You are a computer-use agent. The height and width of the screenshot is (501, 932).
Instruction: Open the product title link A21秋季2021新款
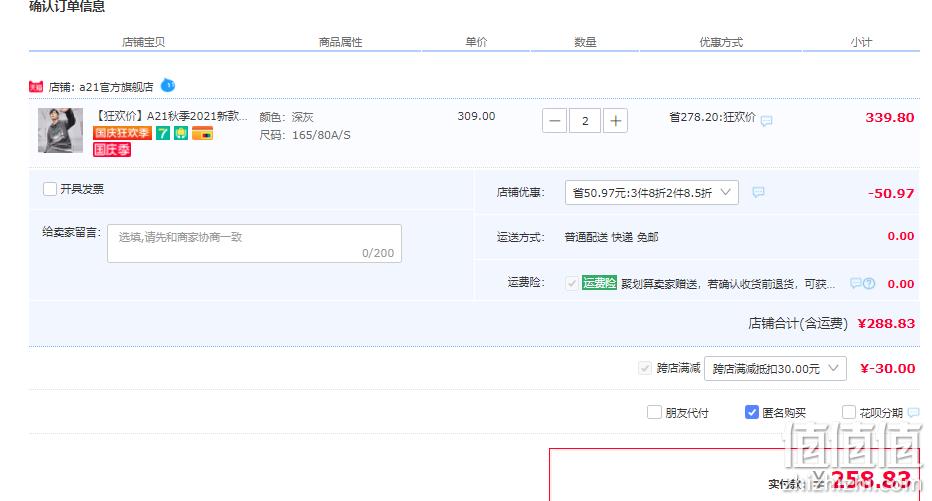tap(171, 116)
